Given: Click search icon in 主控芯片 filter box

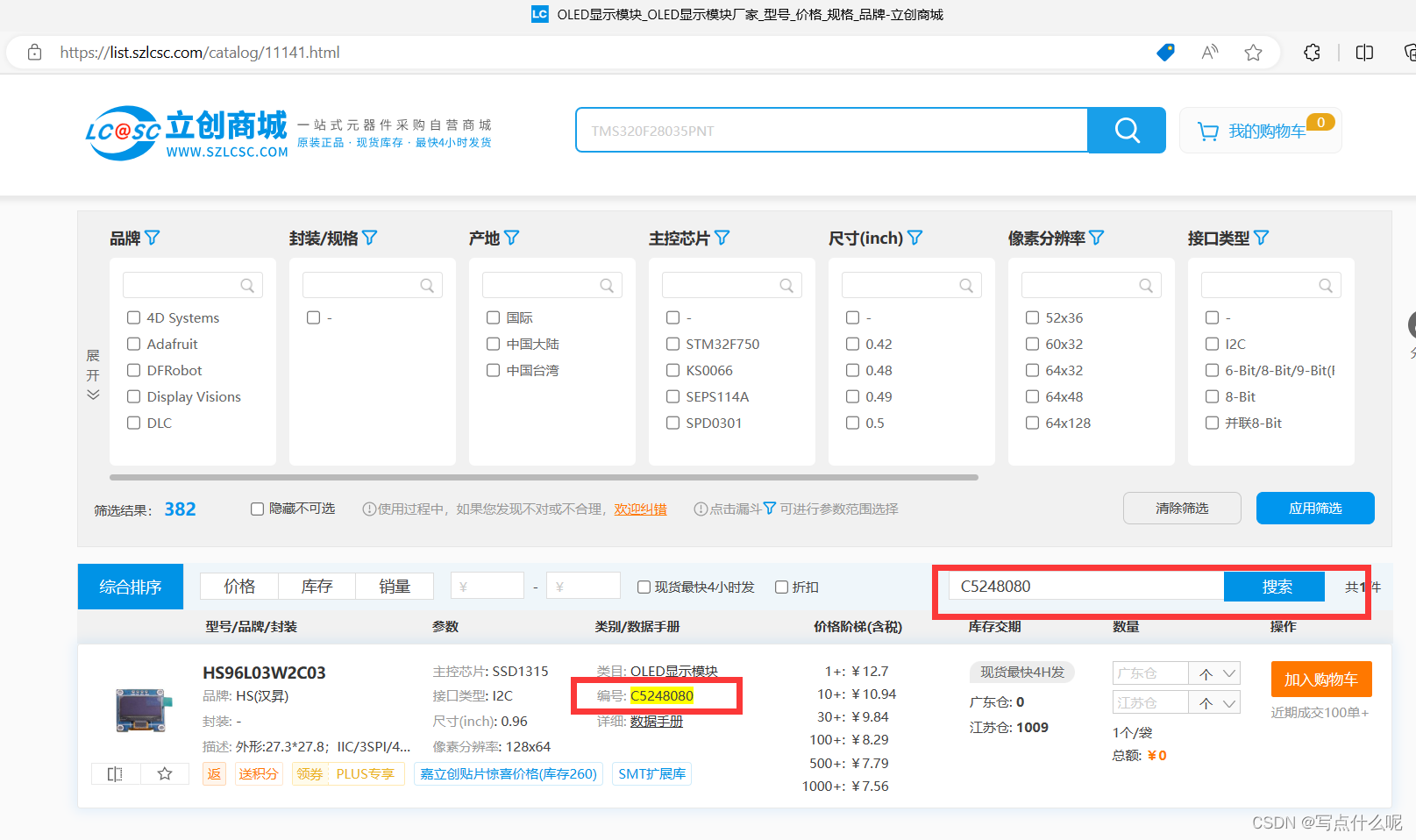Looking at the screenshot, I should [x=786, y=286].
